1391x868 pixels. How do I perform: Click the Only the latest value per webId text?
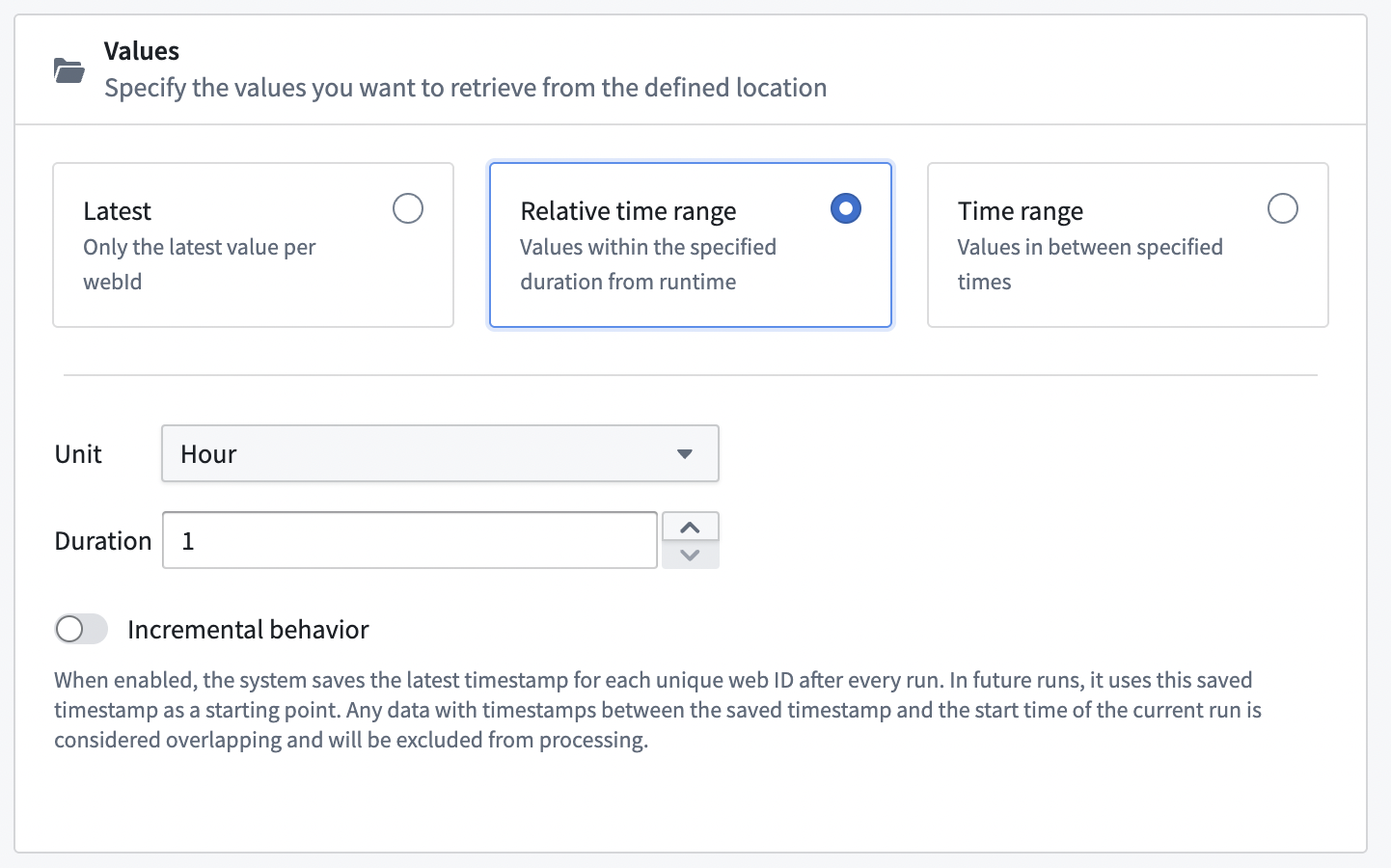[x=199, y=263]
